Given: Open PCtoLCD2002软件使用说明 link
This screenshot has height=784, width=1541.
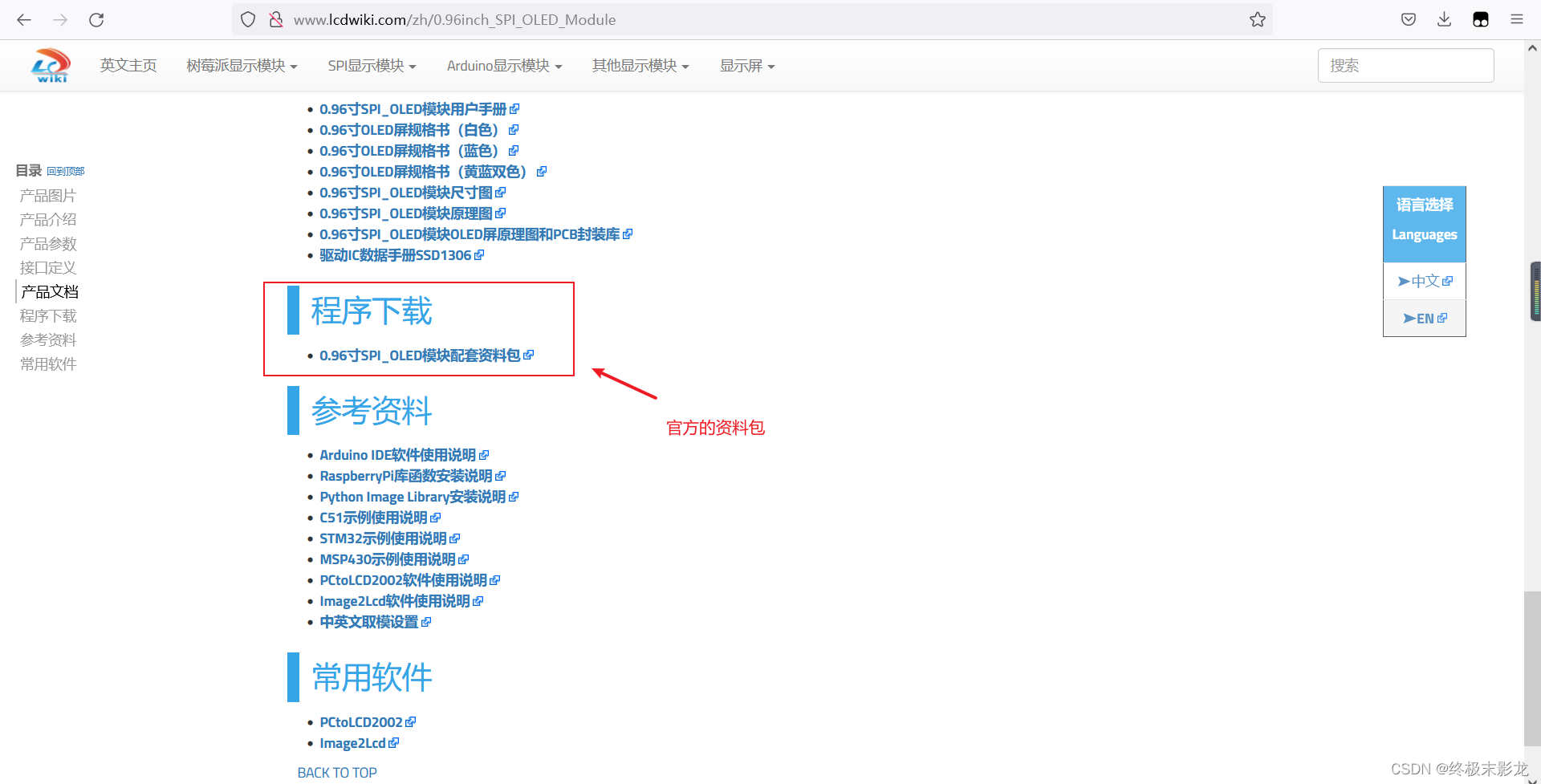Looking at the screenshot, I should pyautogui.click(x=409, y=580).
